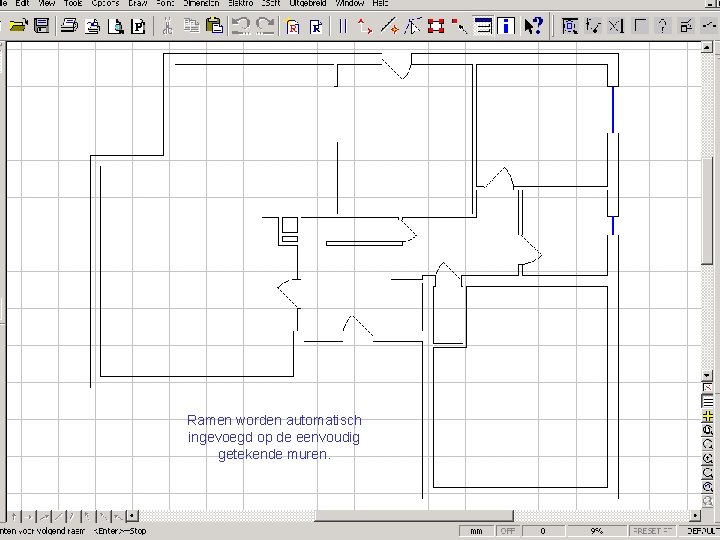Viewport: 720px width, 540px height.
Task: Click the Paste clipboard icon
Action: (212, 26)
